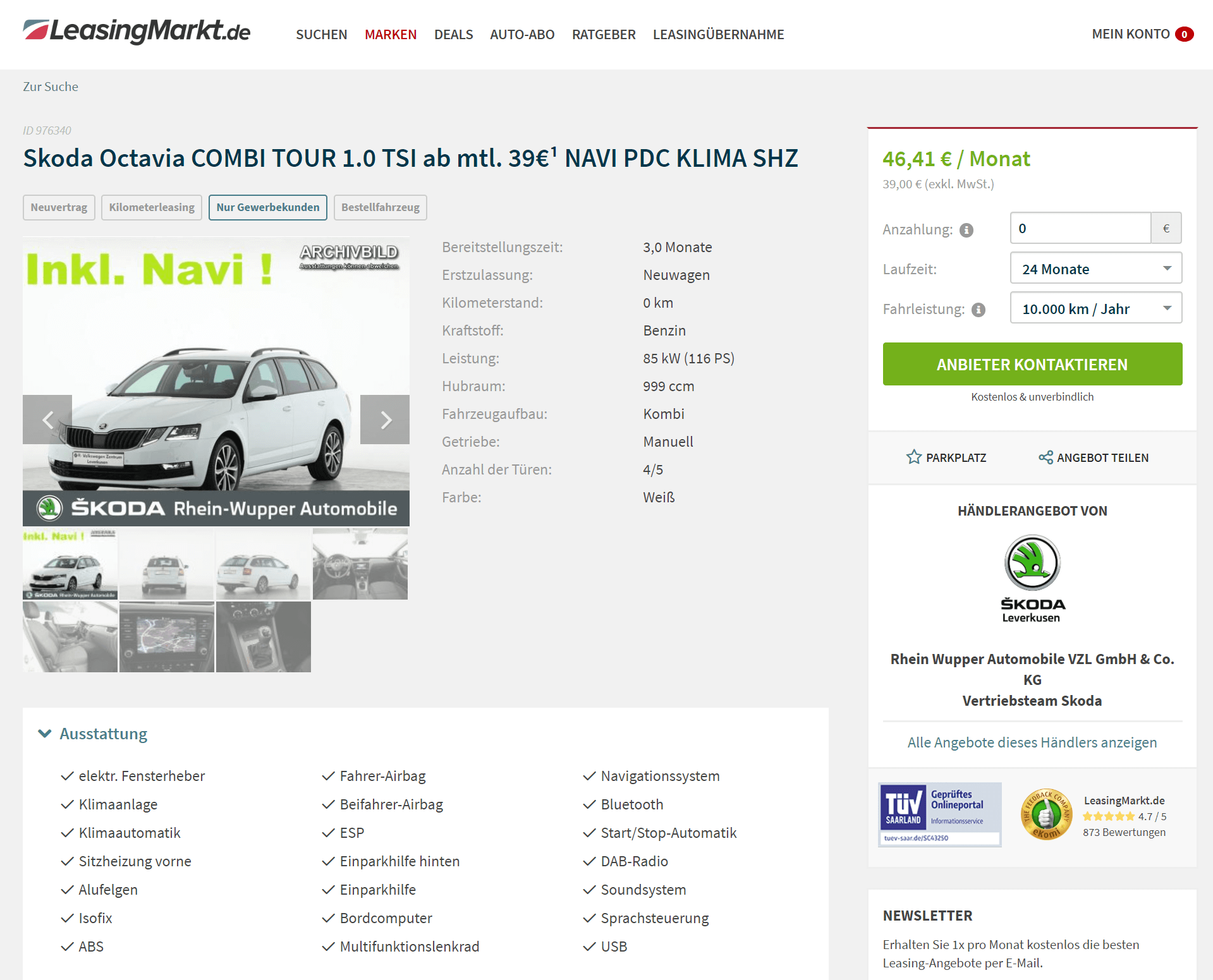Screen dimensions: 1213x980
Task: Click the main car image
Action: tap(216, 382)
